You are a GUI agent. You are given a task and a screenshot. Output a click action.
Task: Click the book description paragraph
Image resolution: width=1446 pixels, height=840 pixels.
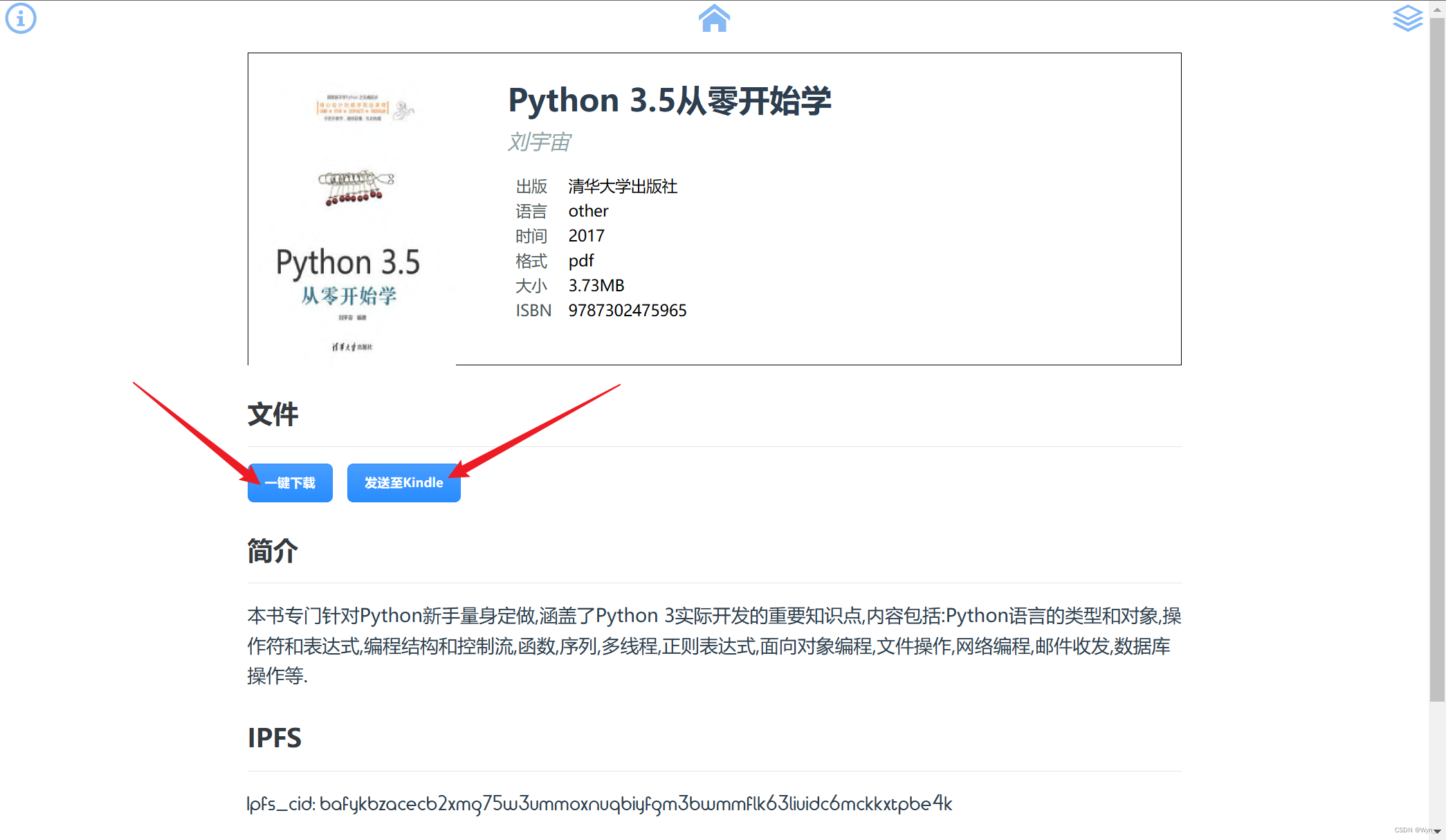714,646
